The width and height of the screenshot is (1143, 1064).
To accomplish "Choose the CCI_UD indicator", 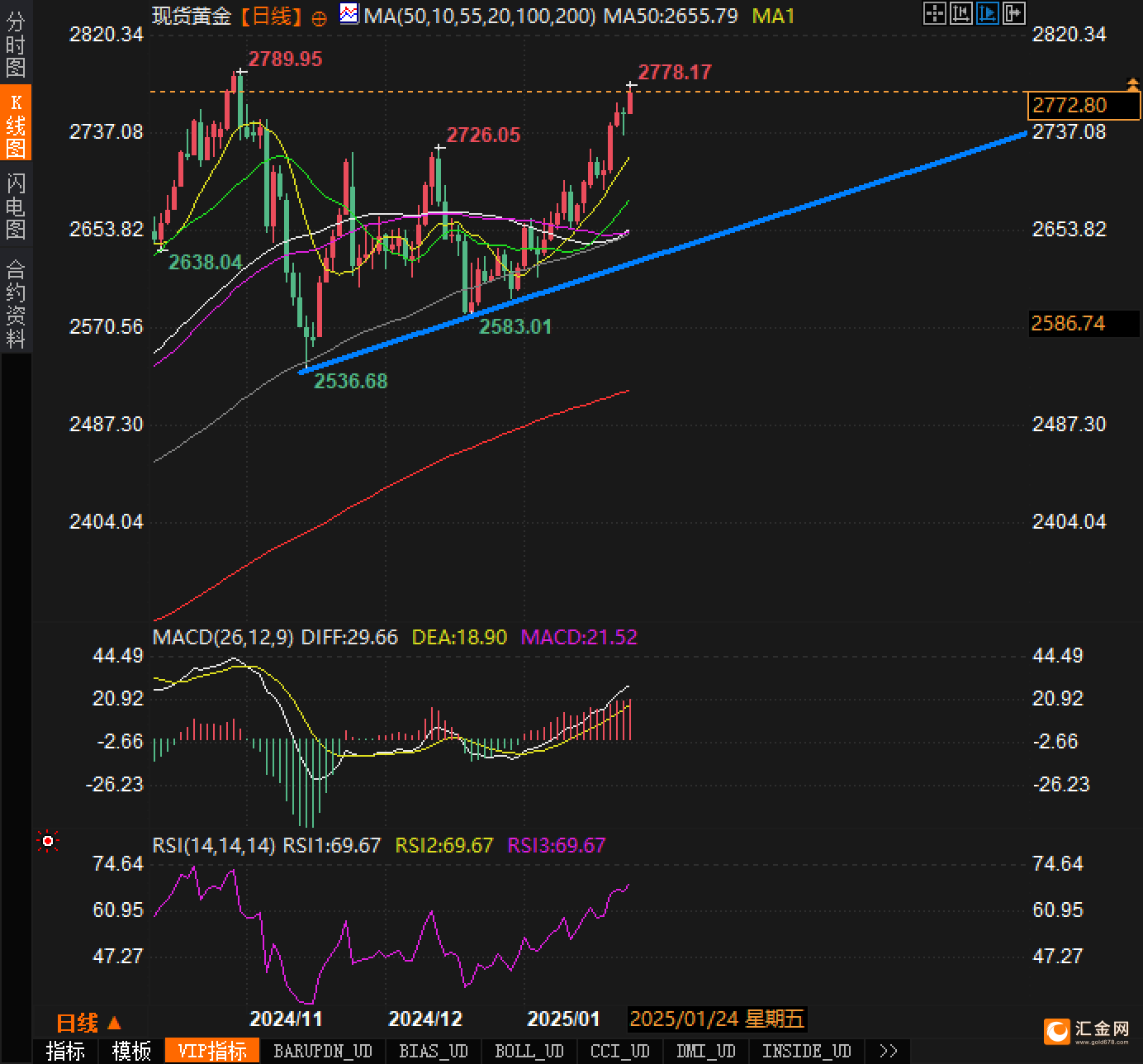I will [x=620, y=1051].
